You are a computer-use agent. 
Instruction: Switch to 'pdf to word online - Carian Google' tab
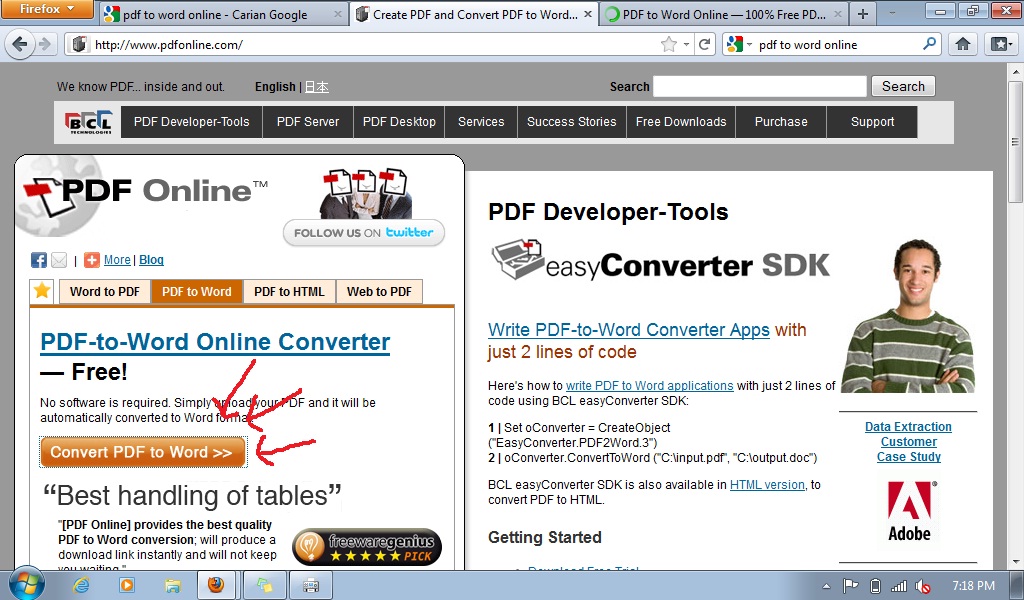(x=223, y=14)
